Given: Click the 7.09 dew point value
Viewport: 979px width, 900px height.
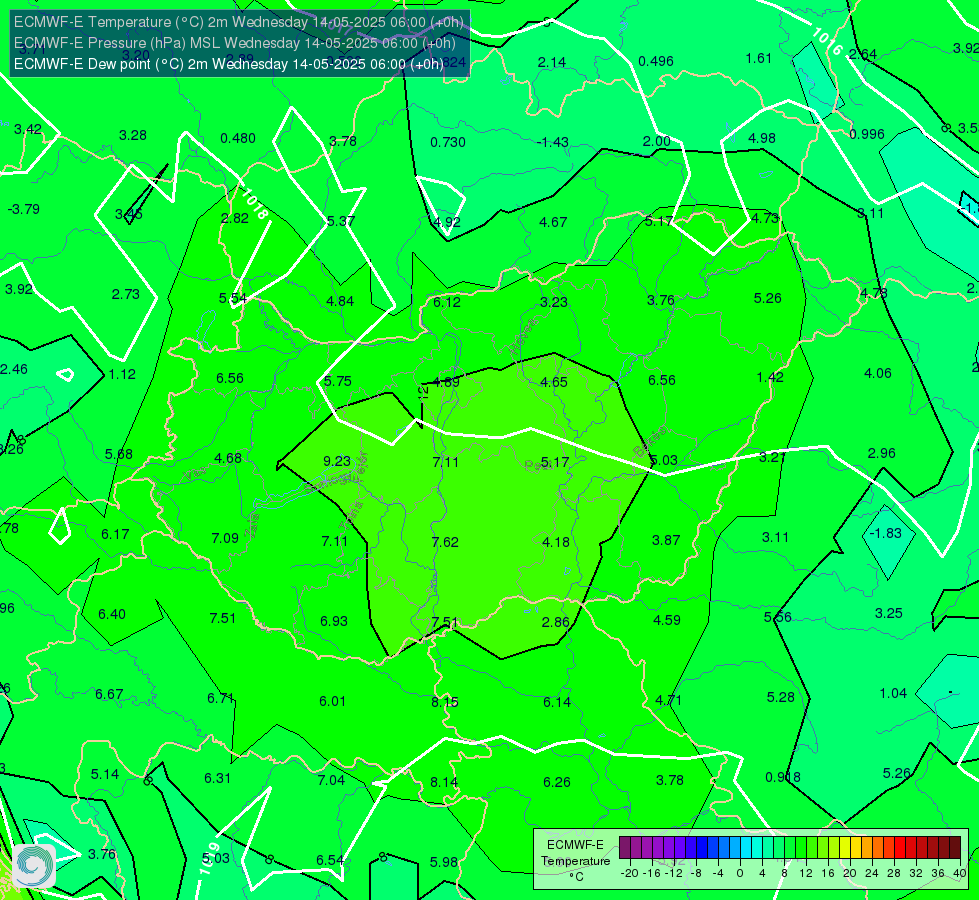Looking at the screenshot, I should (x=225, y=538).
